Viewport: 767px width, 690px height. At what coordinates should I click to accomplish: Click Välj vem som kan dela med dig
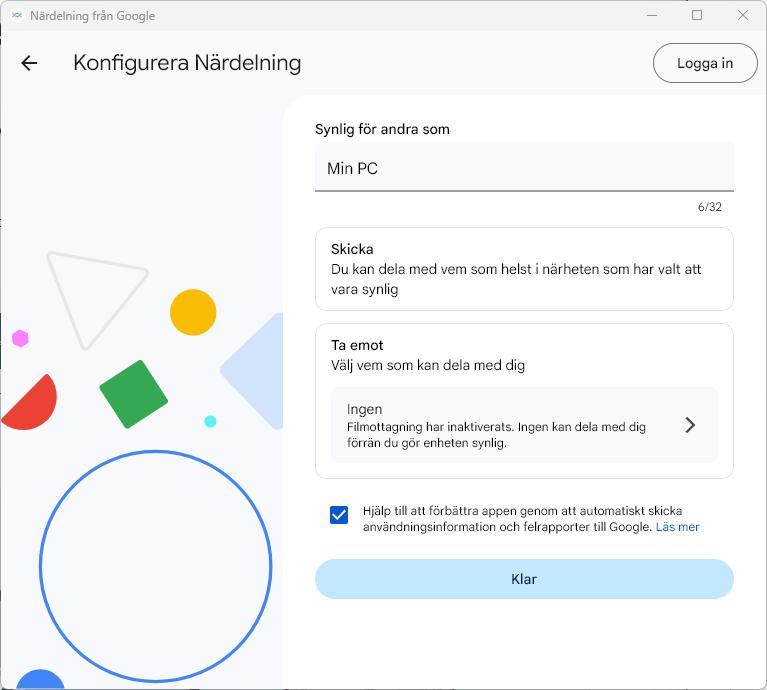point(428,365)
